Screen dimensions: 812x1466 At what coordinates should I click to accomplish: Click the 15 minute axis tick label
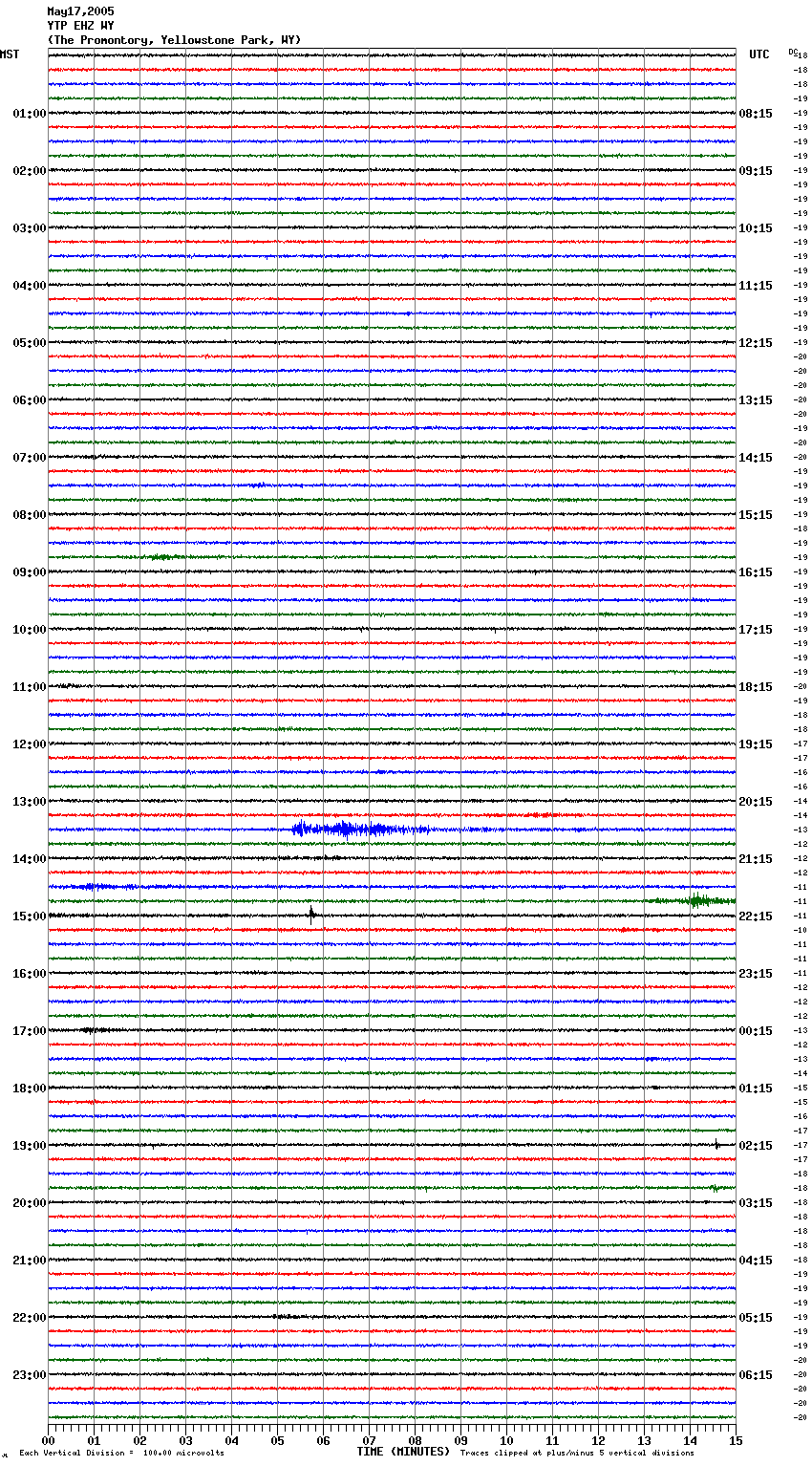(x=736, y=1441)
